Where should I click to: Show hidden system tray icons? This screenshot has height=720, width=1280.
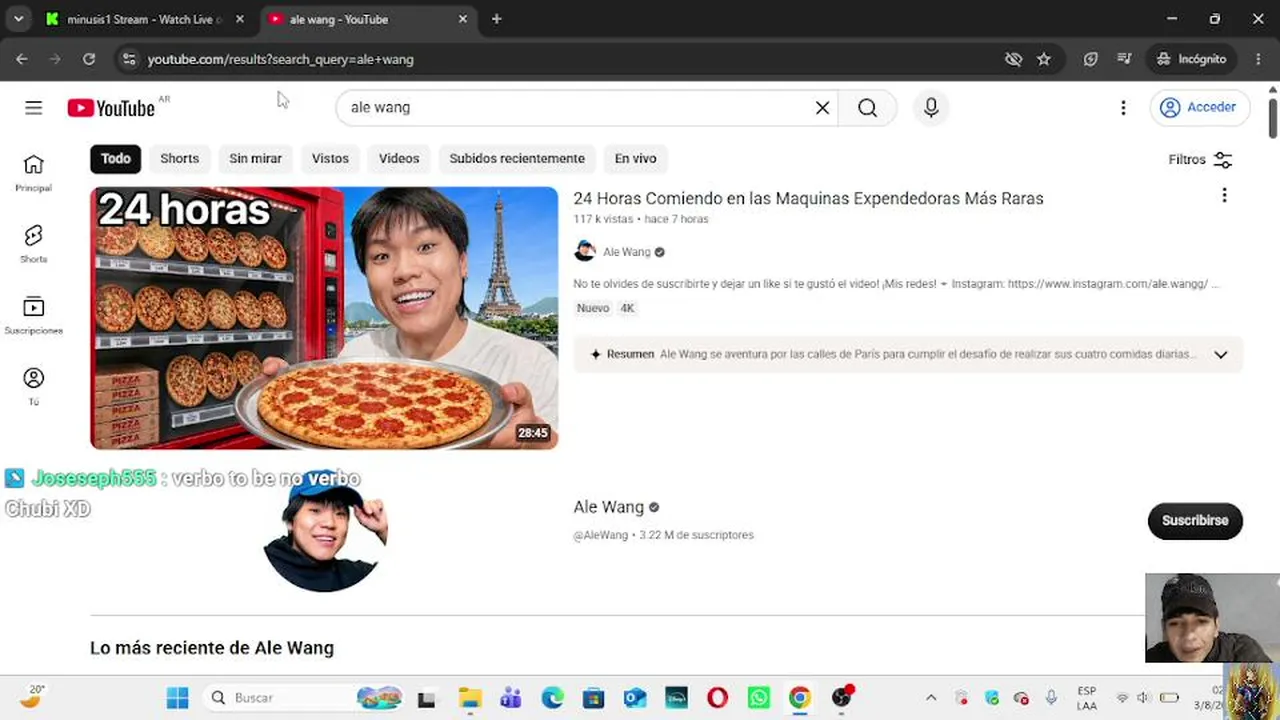tap(931, 698)
